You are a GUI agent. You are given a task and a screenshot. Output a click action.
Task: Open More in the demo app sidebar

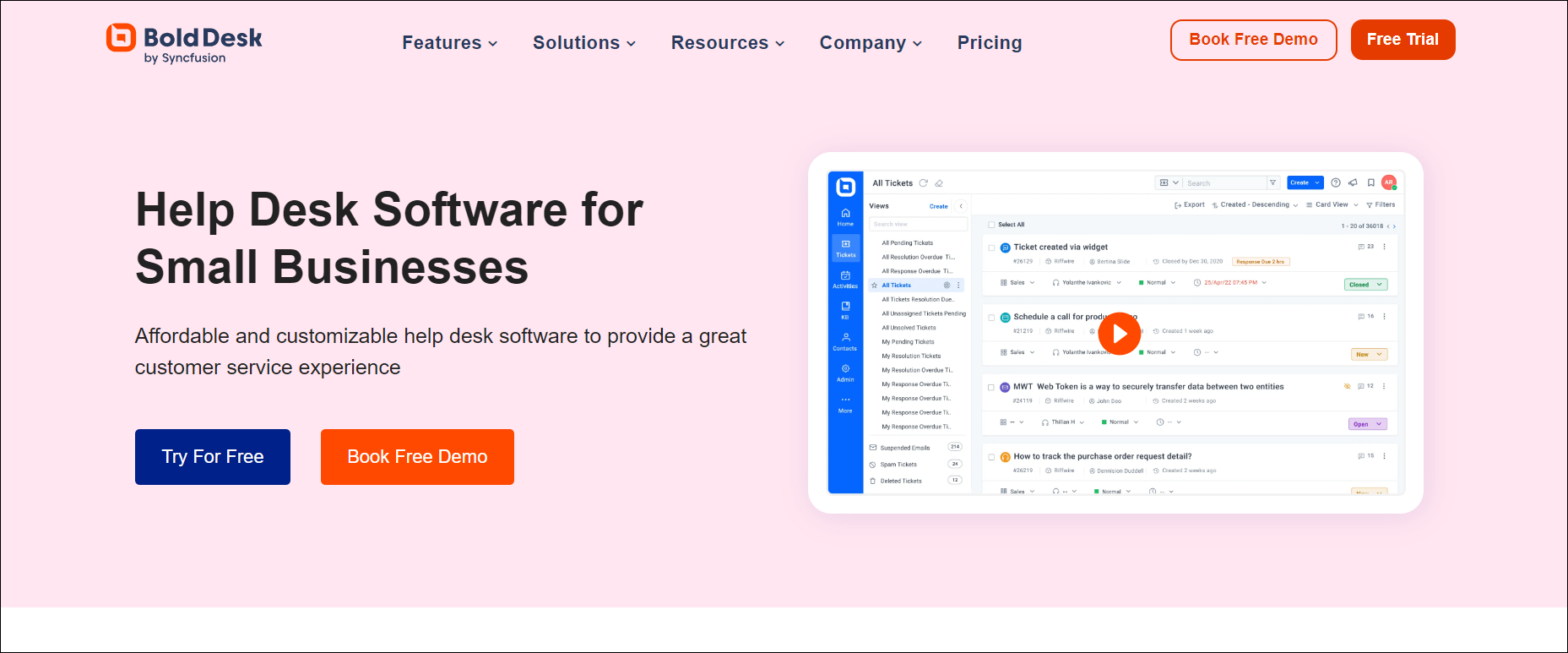tap(845, 404)
